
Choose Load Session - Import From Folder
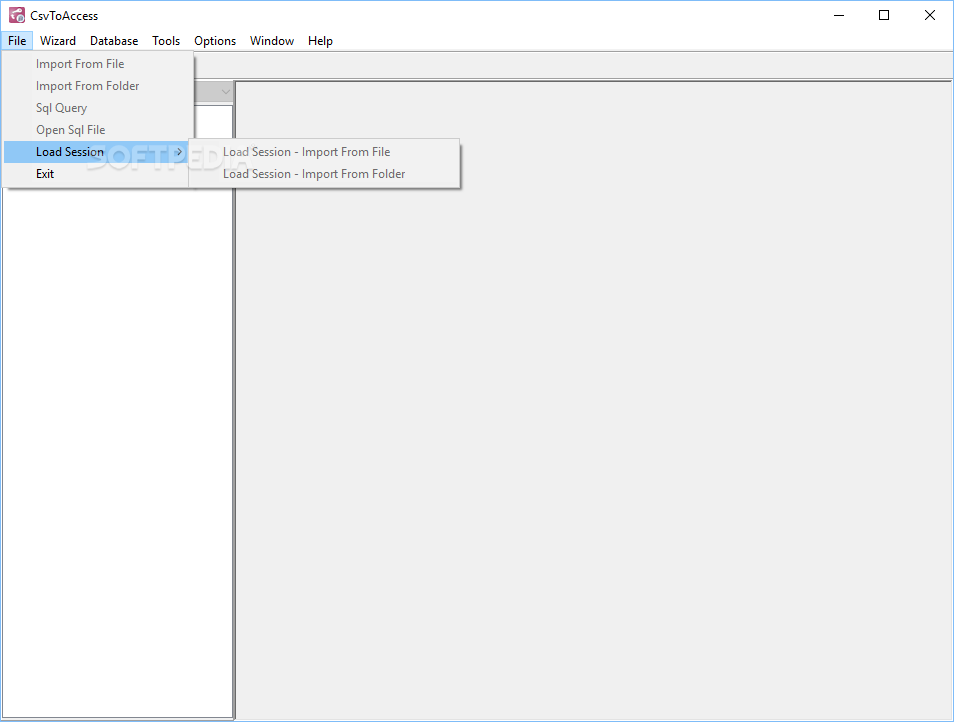(324, 174)
